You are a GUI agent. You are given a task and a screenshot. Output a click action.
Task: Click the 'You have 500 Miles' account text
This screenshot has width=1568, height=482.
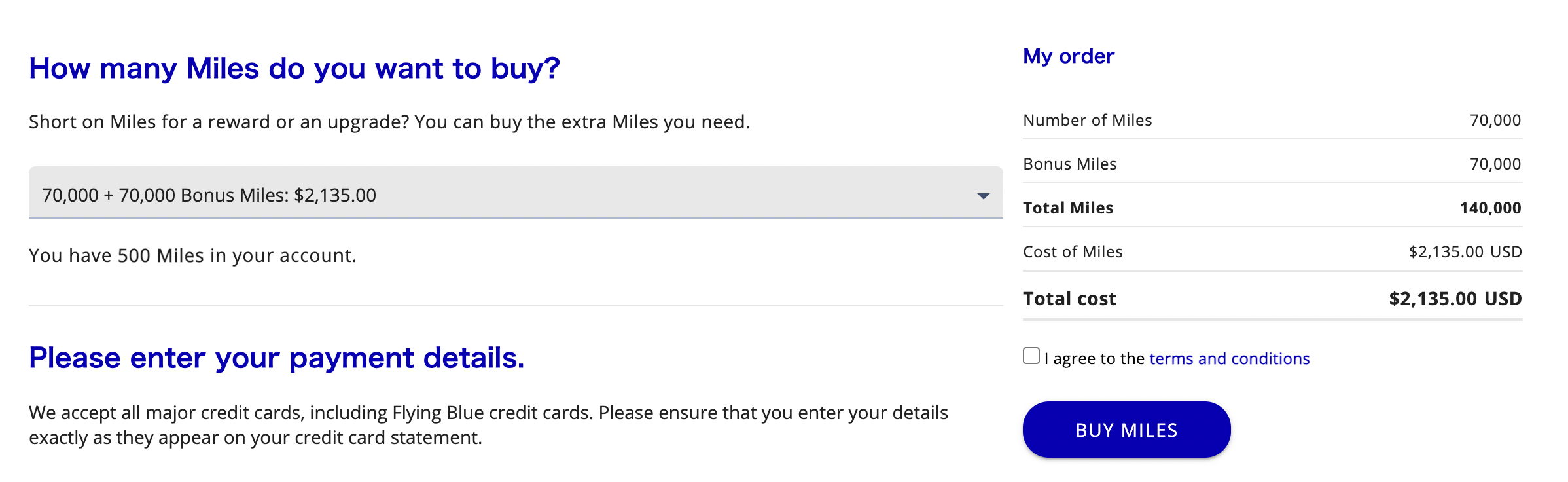(x=192, y=255)
